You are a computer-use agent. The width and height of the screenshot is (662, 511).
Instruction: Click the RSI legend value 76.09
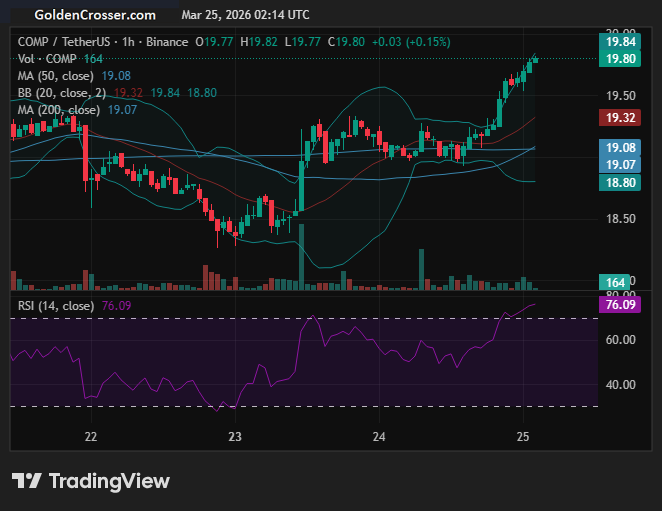pyautogui.click(x=117, y=306)
